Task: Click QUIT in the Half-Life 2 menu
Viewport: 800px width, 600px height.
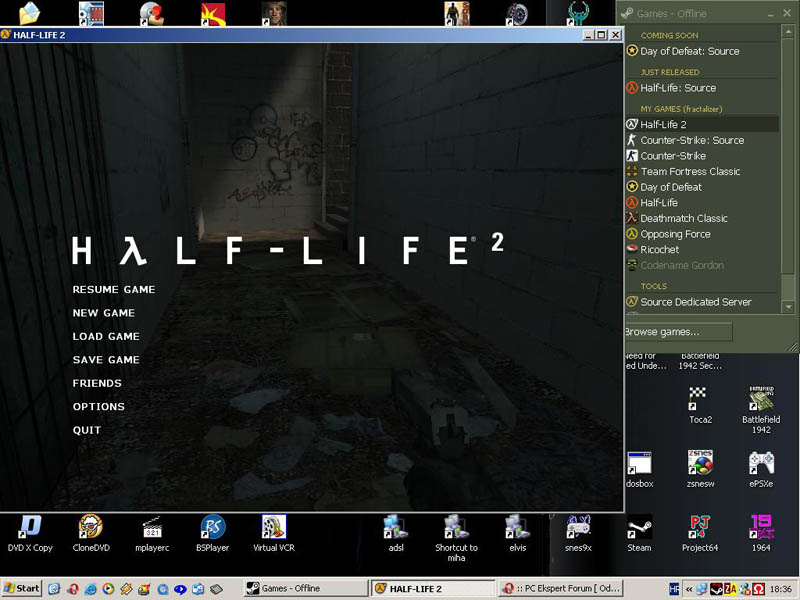Action: (87, 430)
